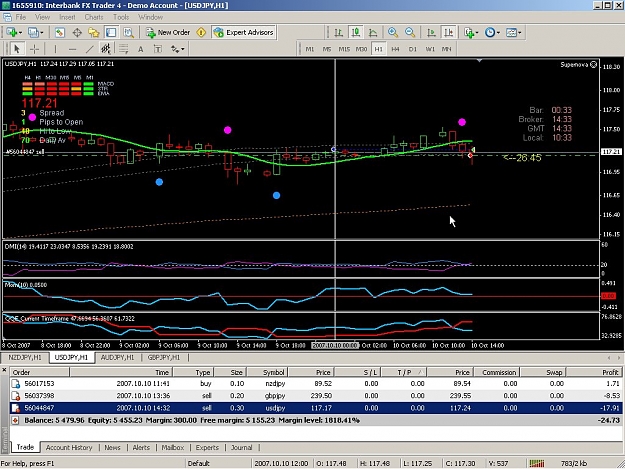Select the Text 'A' tool
This screenshot has width=625, height=469.
[140, 49]
